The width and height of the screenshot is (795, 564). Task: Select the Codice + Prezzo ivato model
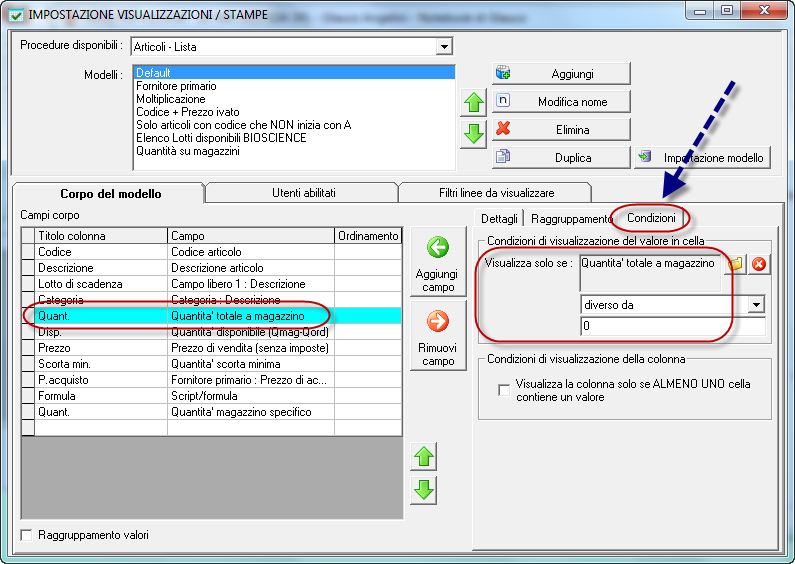(294, 112)
